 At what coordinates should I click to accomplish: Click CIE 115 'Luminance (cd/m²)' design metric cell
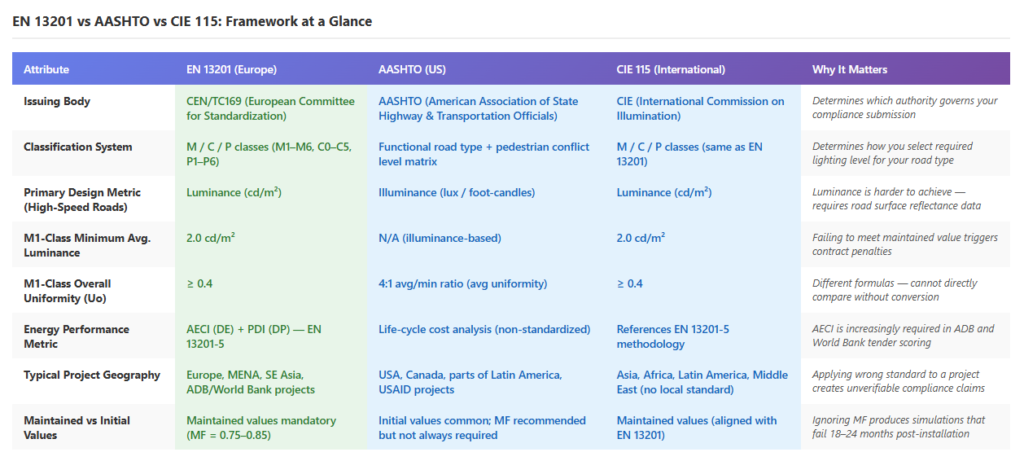664,193
